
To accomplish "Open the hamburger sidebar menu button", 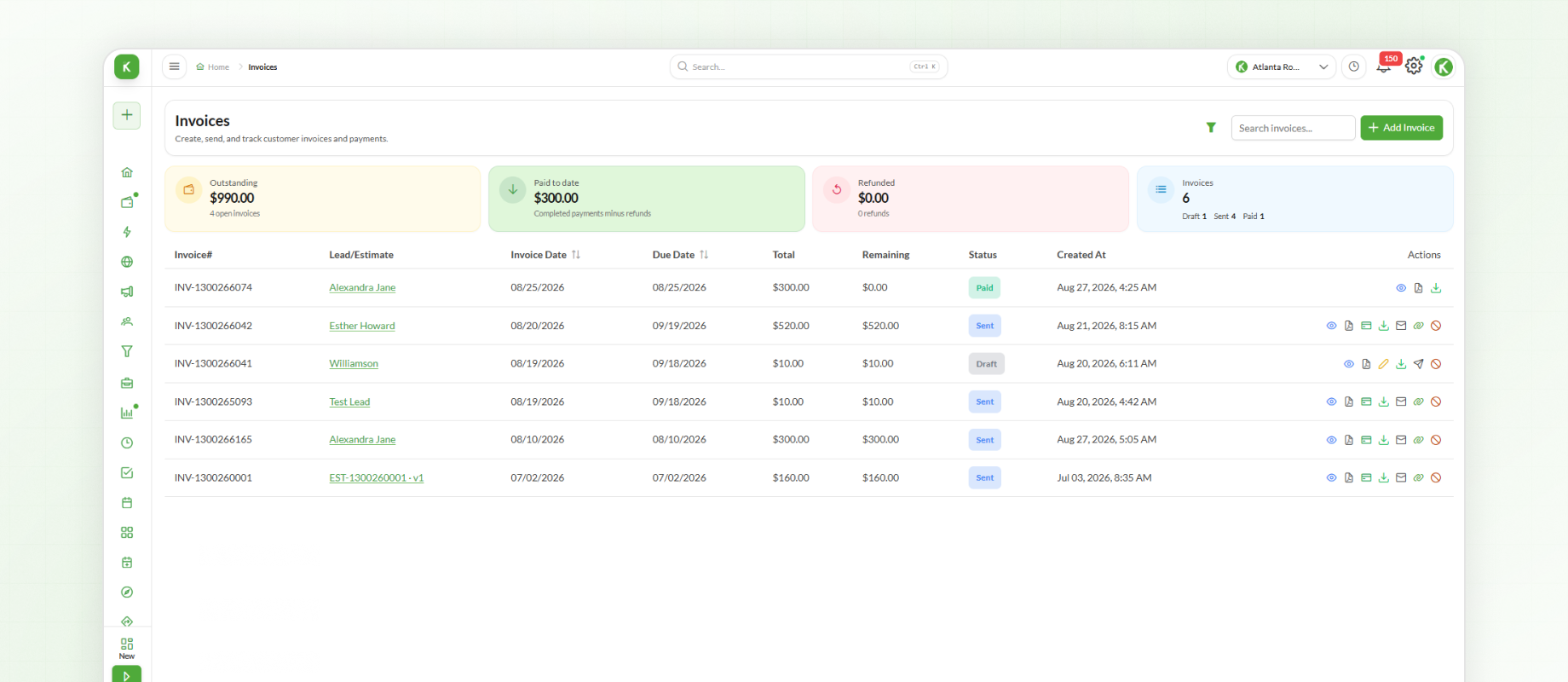I will click(x=174, y=66).
